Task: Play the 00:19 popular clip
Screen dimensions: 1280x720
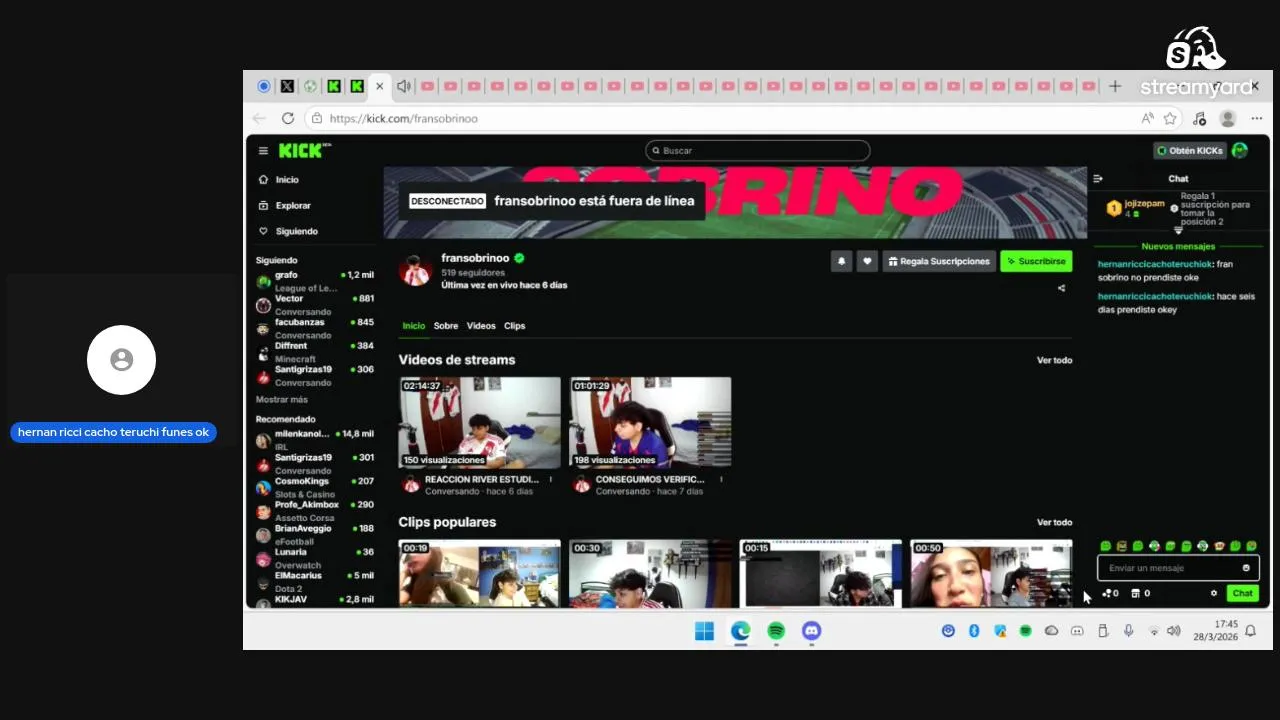Action: tap(480, 573)
